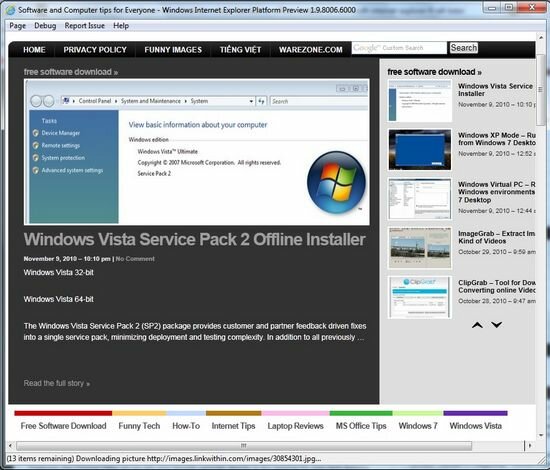550x470 pixels.
Task: Open Laptop Reviews category
Action: coord(295,426)
